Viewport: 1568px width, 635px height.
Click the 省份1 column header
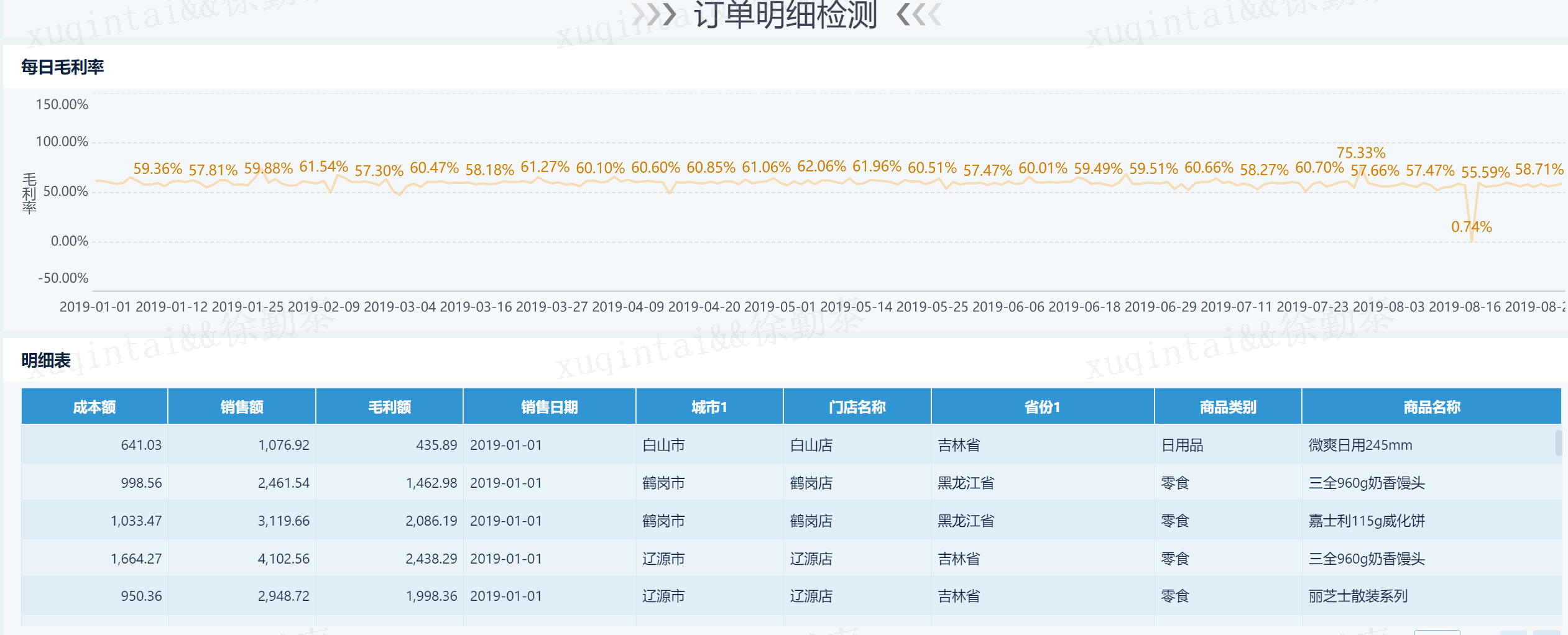(1043, 407)
